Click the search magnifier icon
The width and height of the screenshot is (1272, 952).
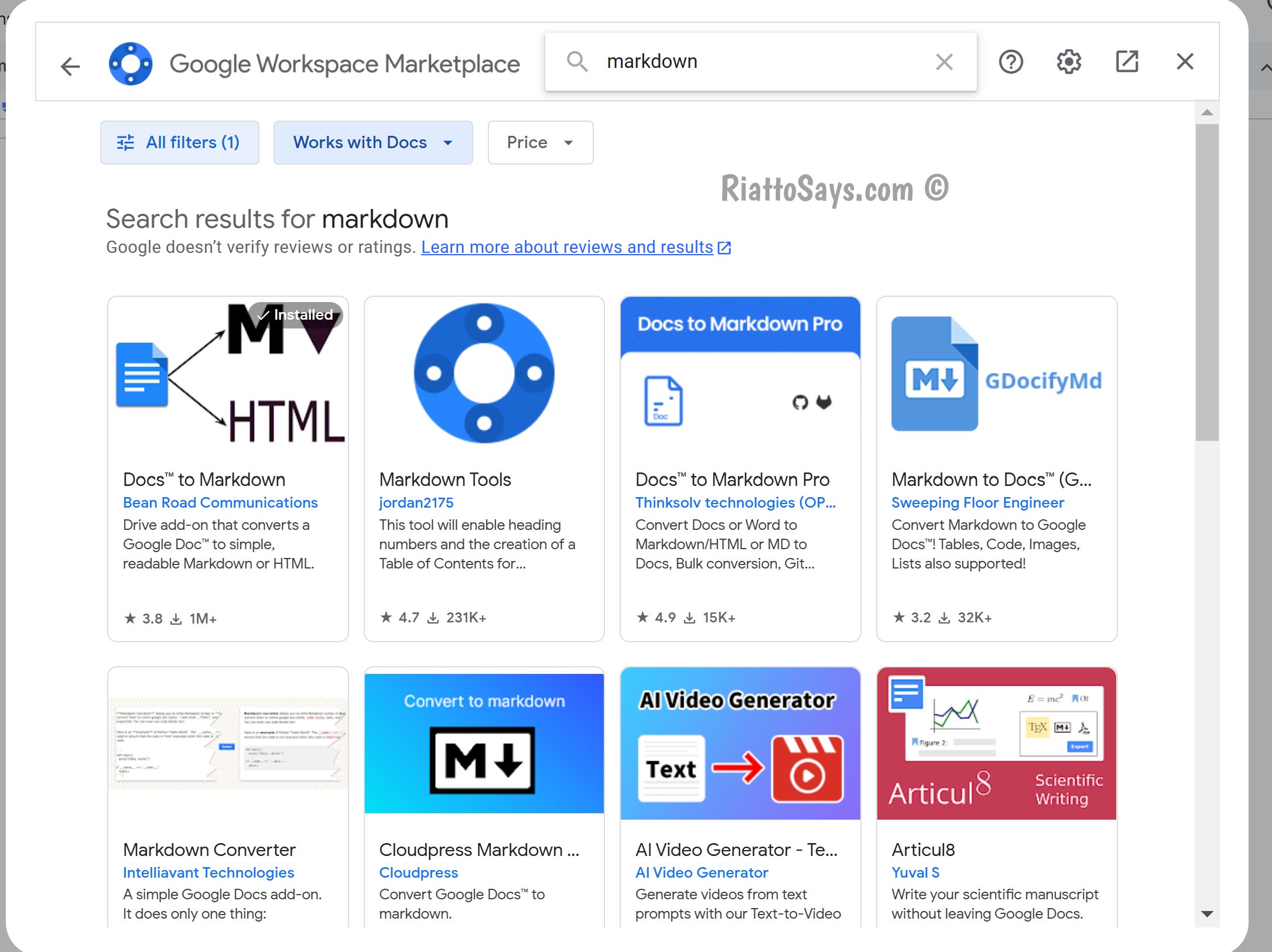tap(577, 61)
